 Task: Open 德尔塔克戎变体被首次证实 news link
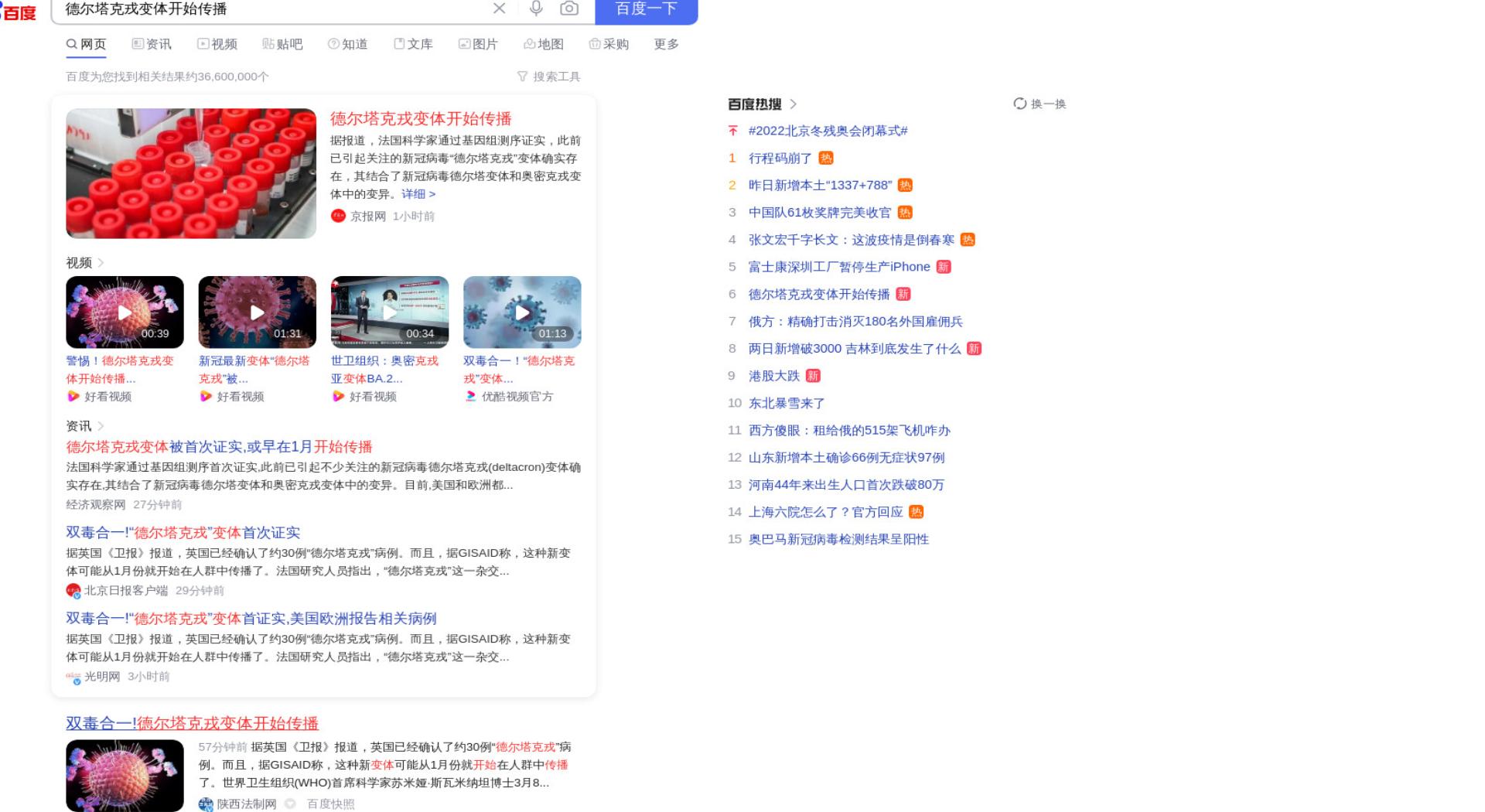[219, 447]
